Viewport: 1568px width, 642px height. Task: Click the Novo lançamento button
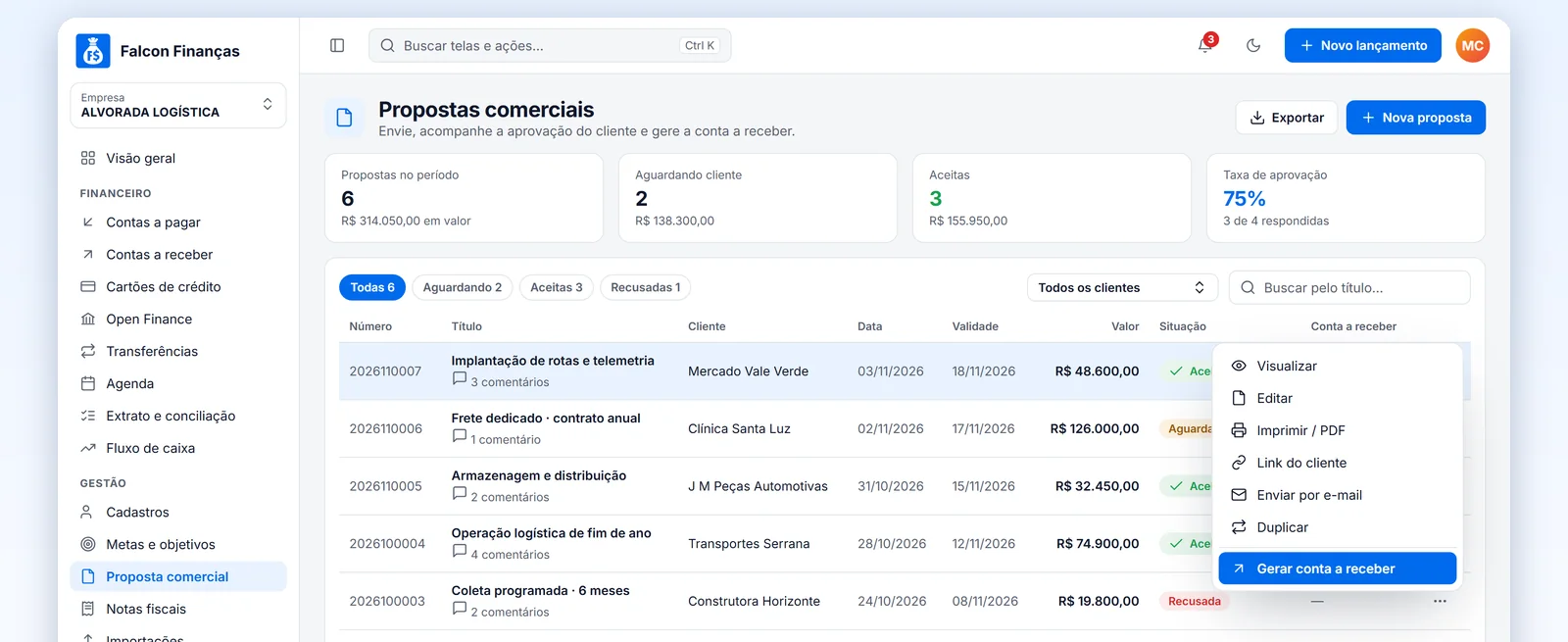[1362, 45]
